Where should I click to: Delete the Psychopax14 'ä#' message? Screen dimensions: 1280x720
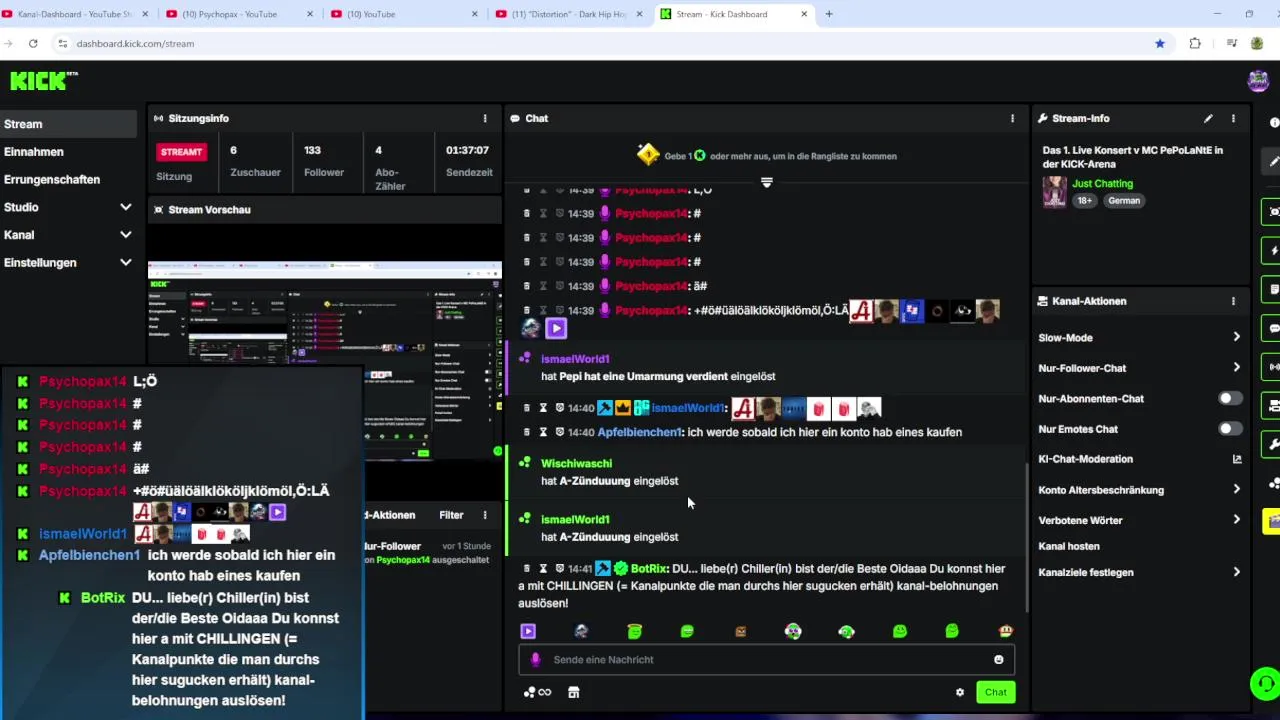click(x=527, y=286)
